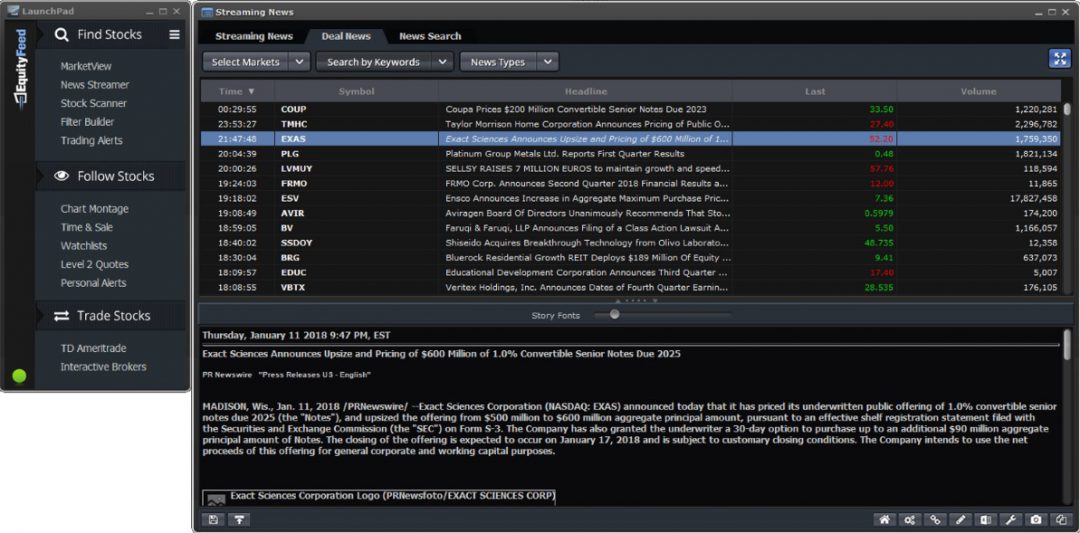Click the wrench tools icon
The image size is (1080, 533).
(x=1010, y=520)
